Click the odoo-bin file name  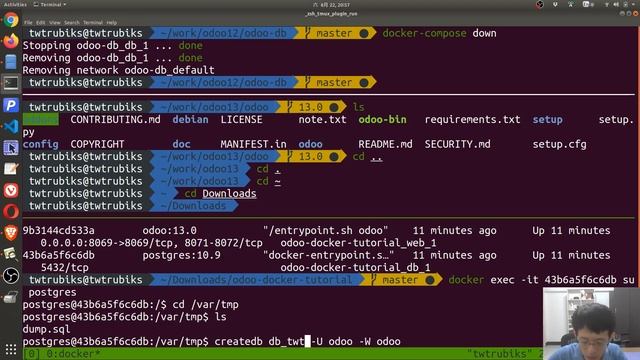tap(382, 120)
